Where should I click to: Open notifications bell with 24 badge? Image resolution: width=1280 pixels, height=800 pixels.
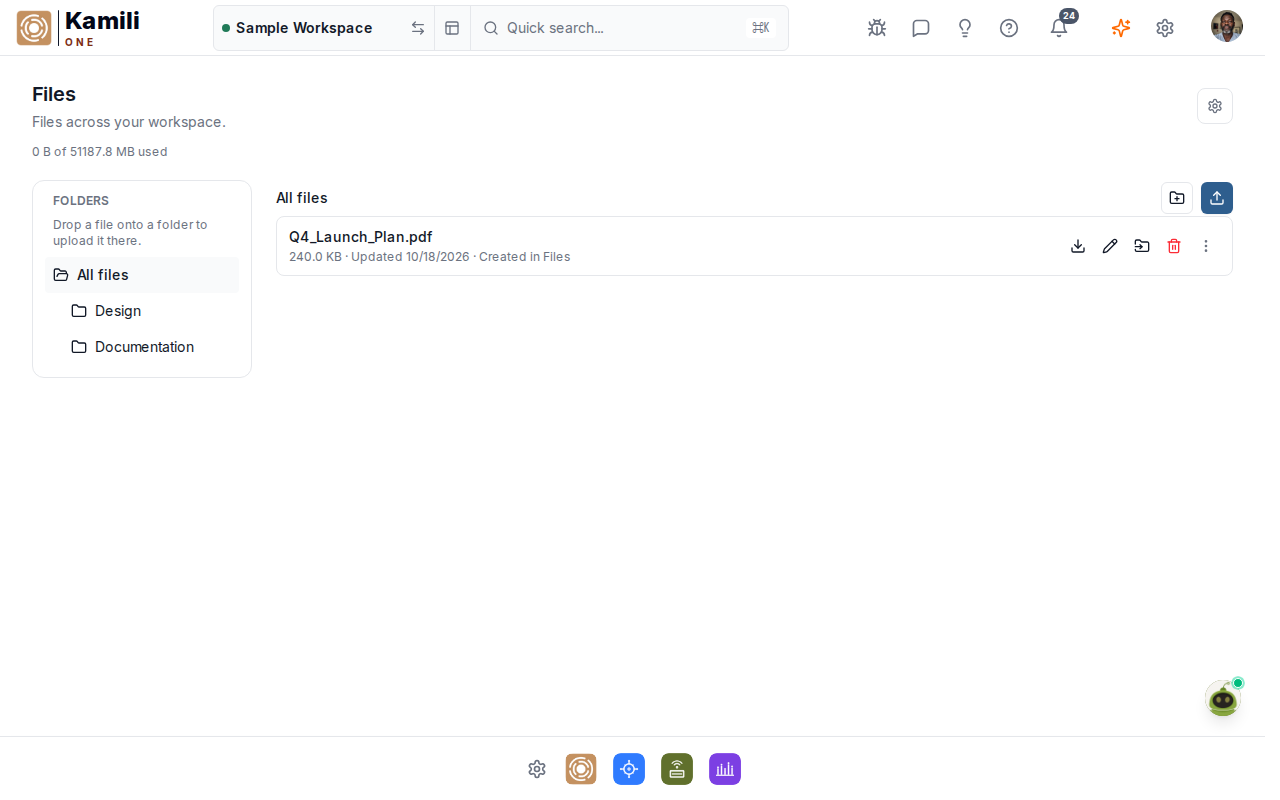point(1059,27)
